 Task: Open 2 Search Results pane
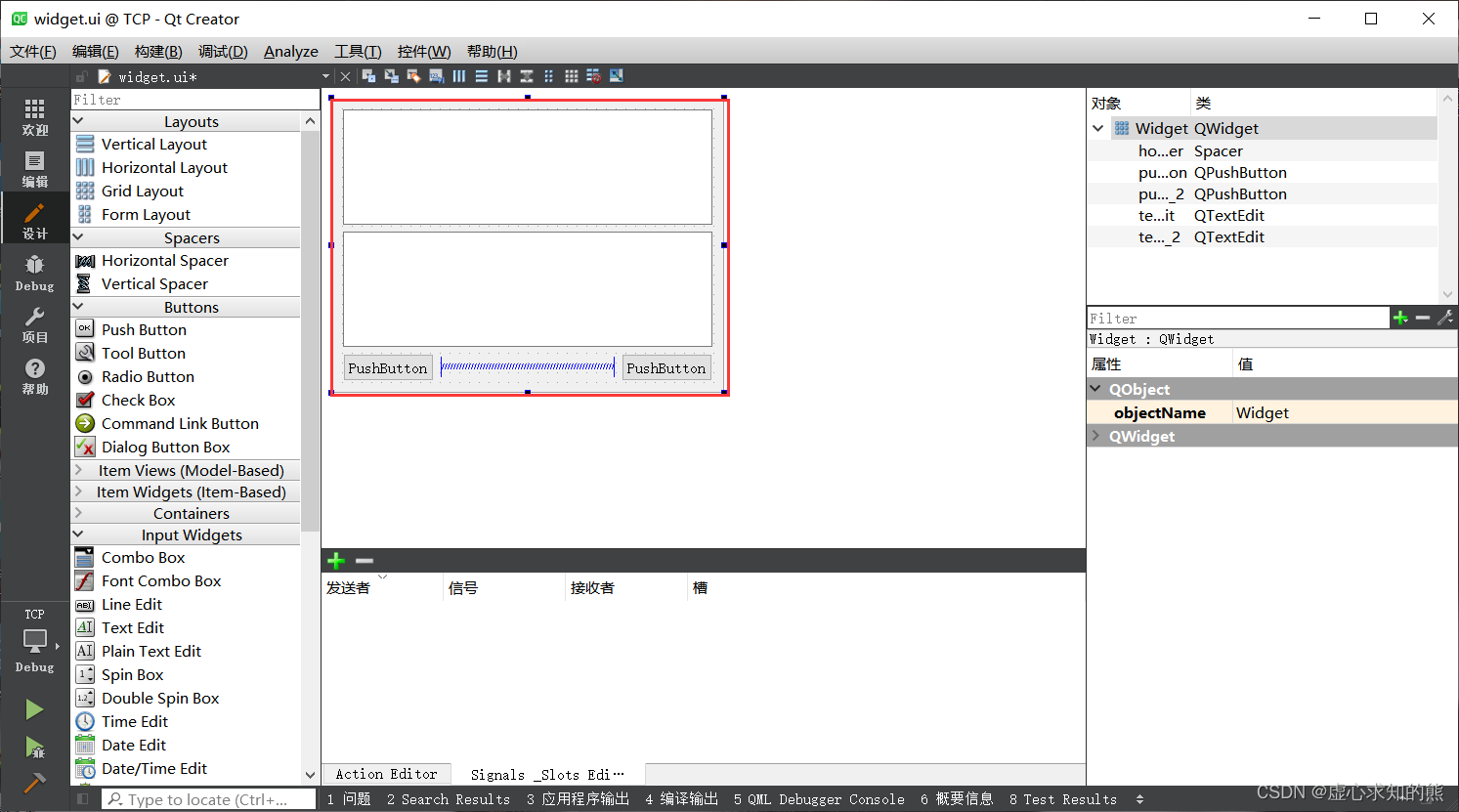coord(449,799)
